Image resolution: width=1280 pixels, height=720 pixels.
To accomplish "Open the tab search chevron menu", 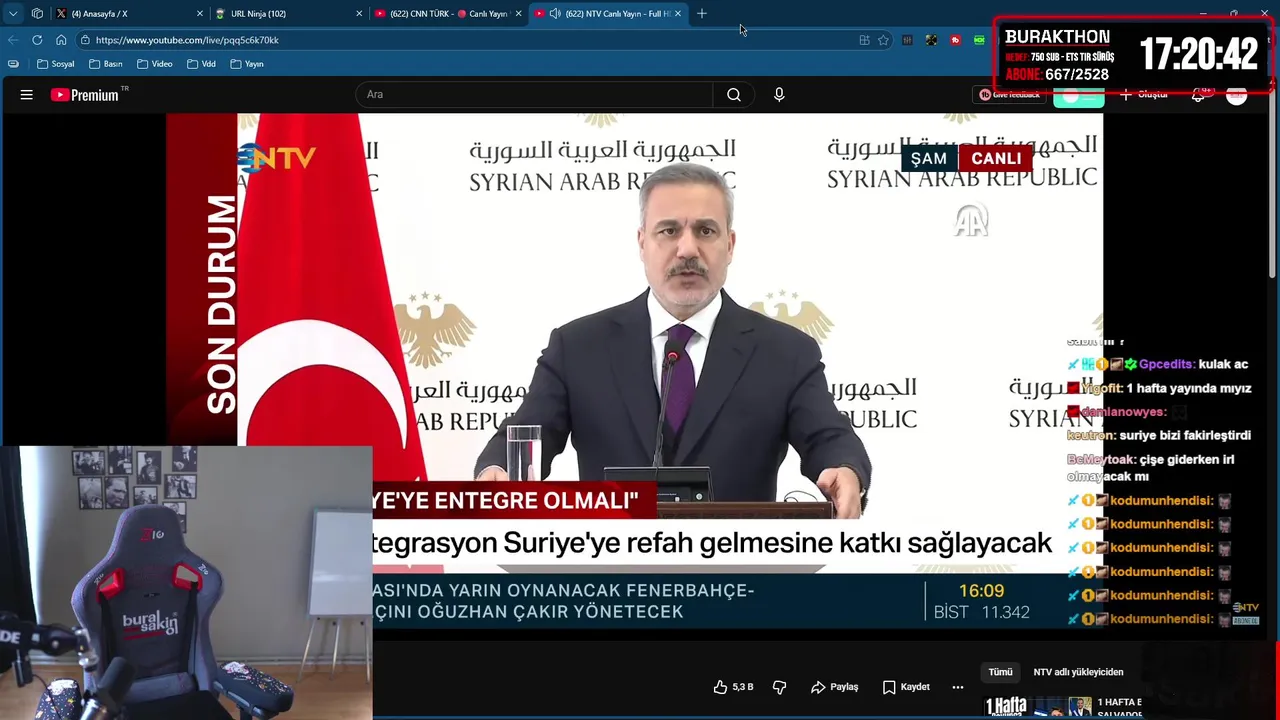I will tap(13, 14).
